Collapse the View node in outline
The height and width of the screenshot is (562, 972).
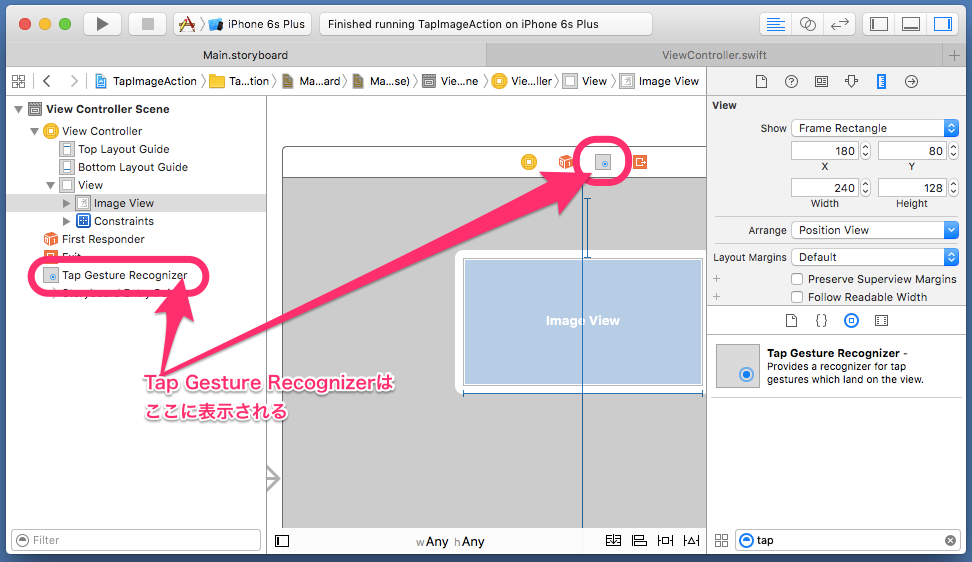pyautogui.click(x=51, y=185)
